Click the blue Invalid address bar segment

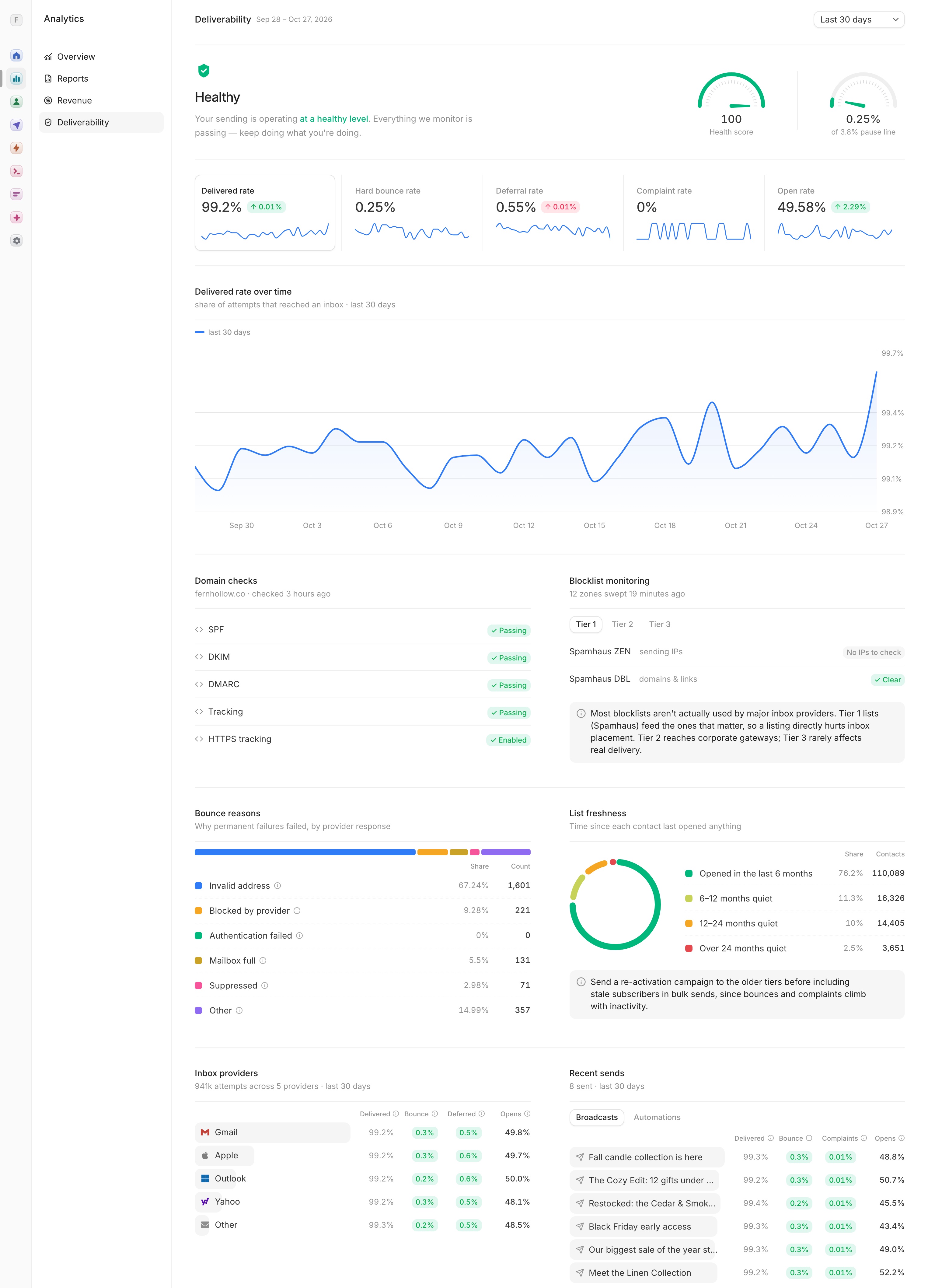click(x=305, y=852)
